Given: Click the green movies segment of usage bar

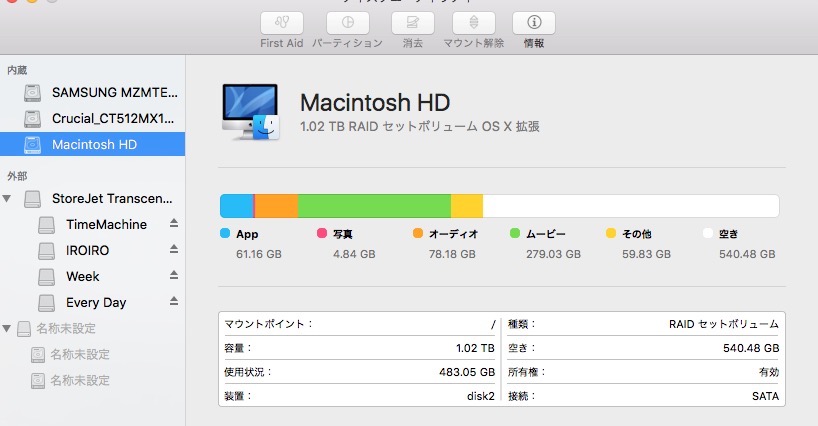Looking at the screenshot, I should coord(374,206).
